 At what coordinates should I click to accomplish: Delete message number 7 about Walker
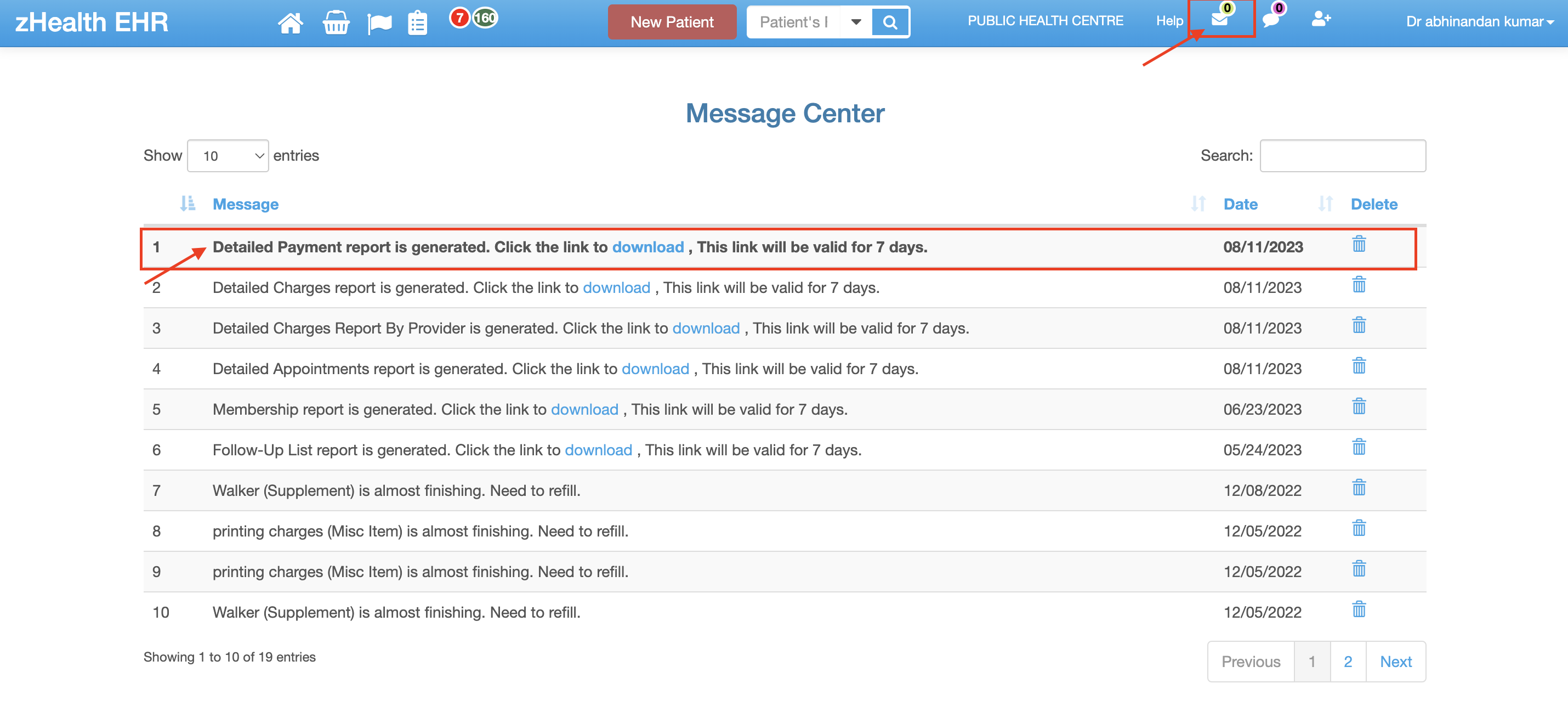coord(1359,488)
